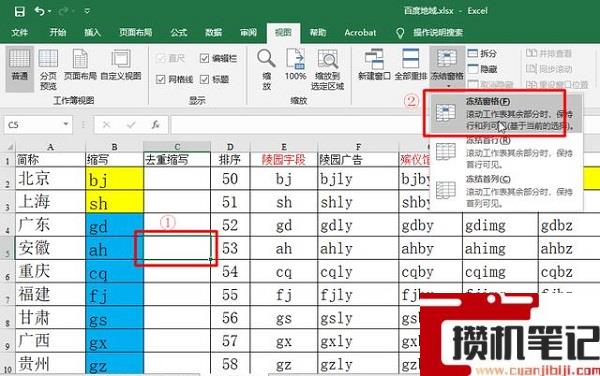Click the formula bar Cancel X icon
The width and height of the screenshot is (600, 376).
click(106, 125)
